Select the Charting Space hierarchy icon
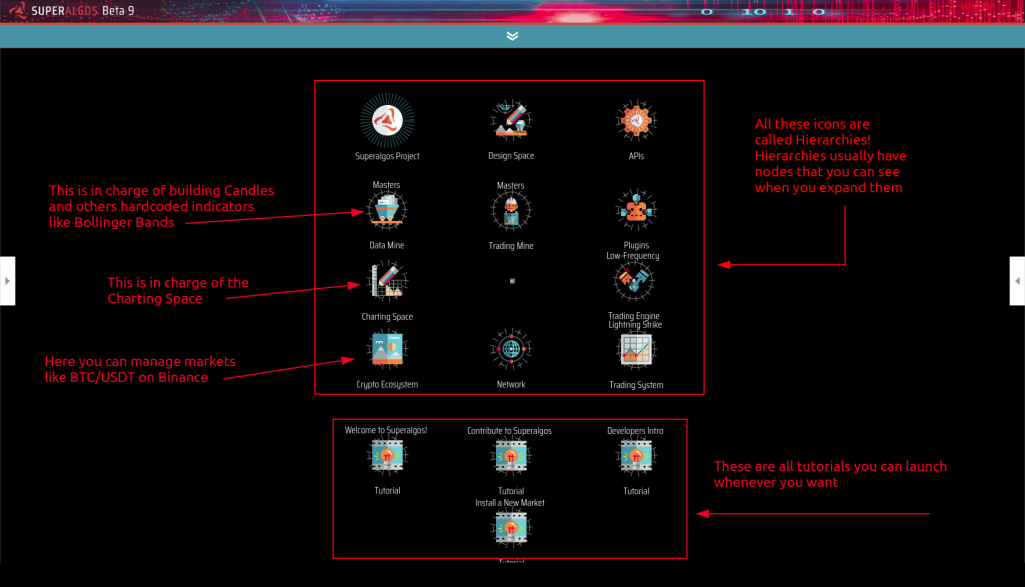Screen dimensions: 1025x587 (387, 281)
